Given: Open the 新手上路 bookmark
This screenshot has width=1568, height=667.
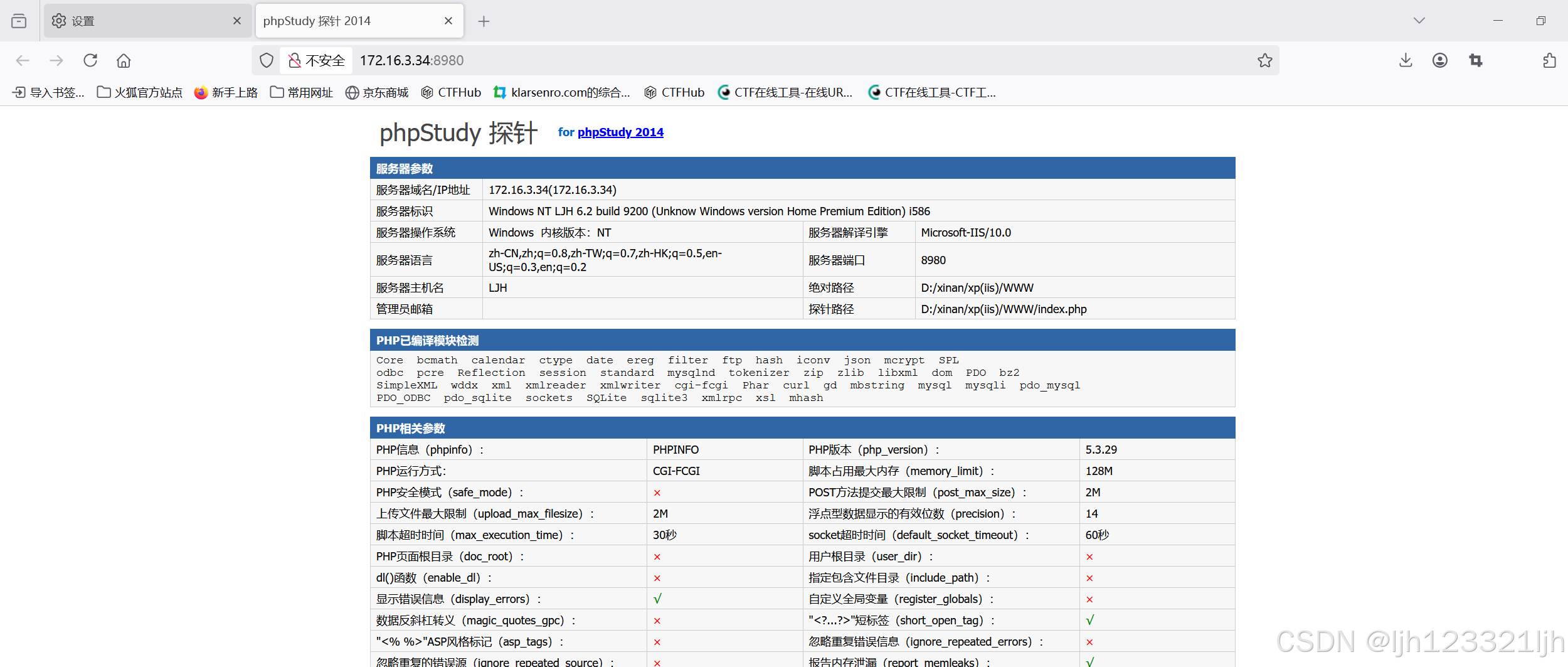Looking at the screenshot, I should coord(226,92).
